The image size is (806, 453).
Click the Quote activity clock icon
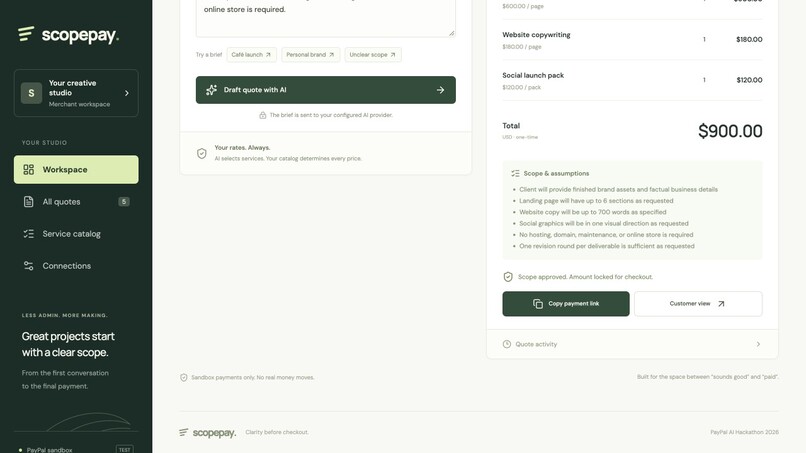point(507,344)
